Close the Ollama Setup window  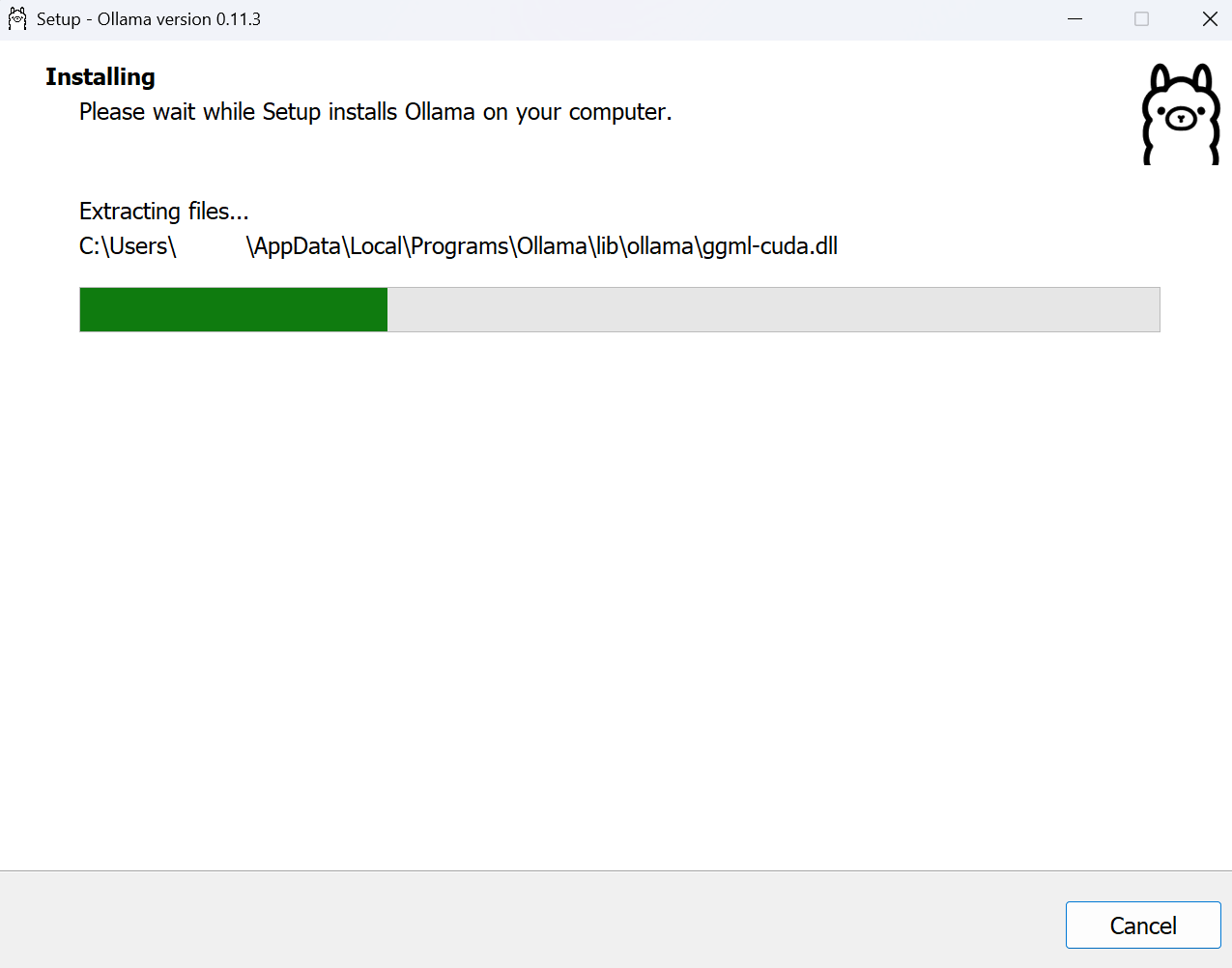coord(1210,19)
